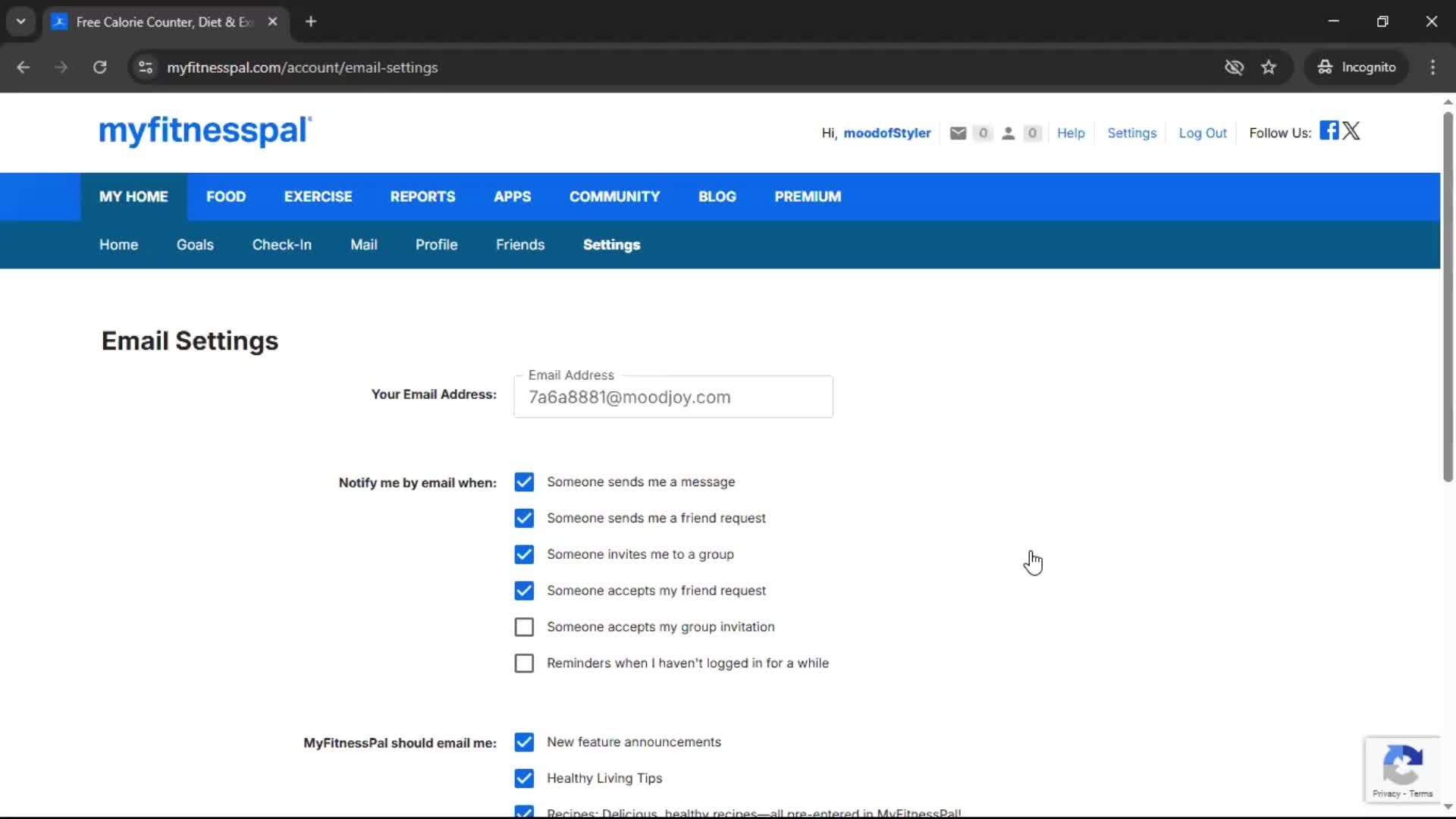Click the scrollbar down arrow

[1448, 807]
